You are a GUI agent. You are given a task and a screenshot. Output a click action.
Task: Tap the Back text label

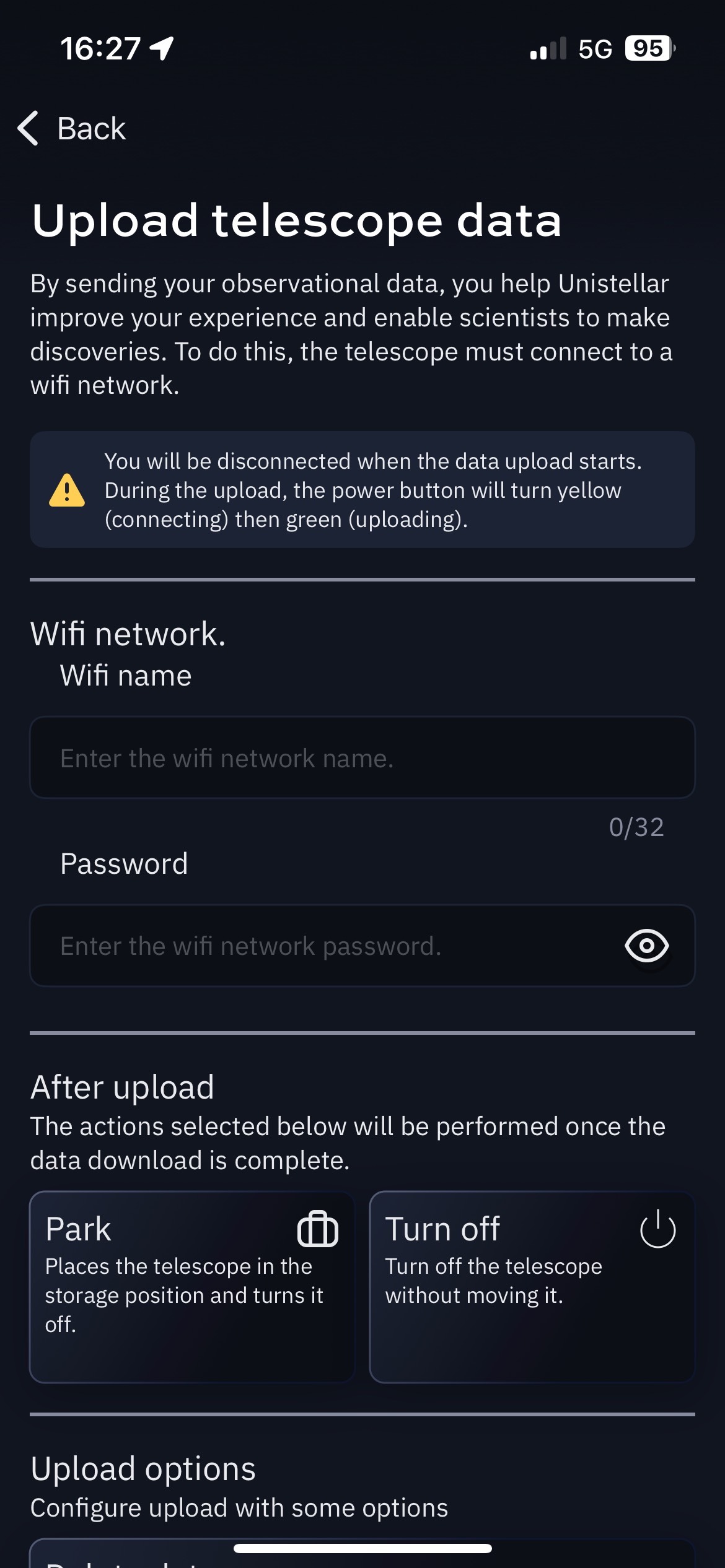pyautogui.click(x=91, y=129)
